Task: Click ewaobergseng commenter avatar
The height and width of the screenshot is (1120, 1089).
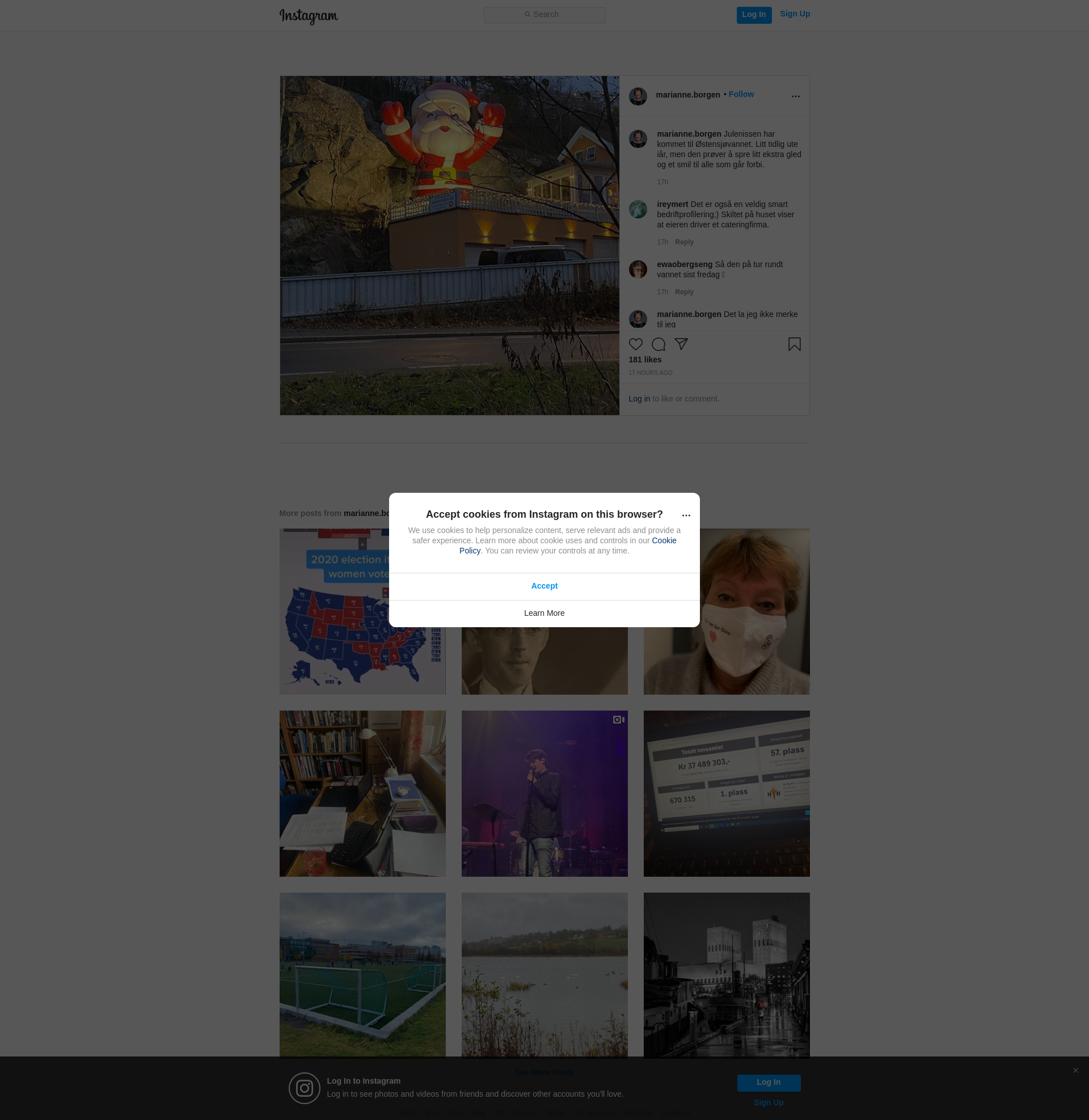Action: tap(638, 269)
